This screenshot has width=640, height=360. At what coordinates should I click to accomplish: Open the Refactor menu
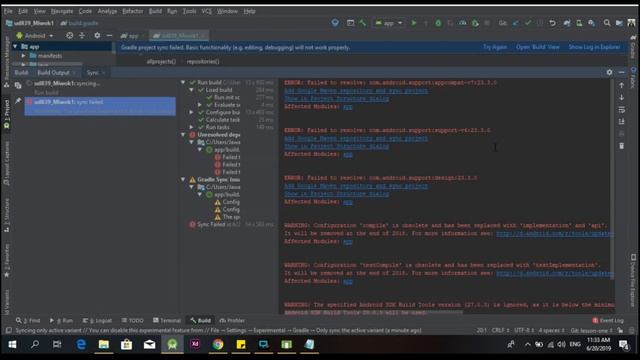click(133, 11)
